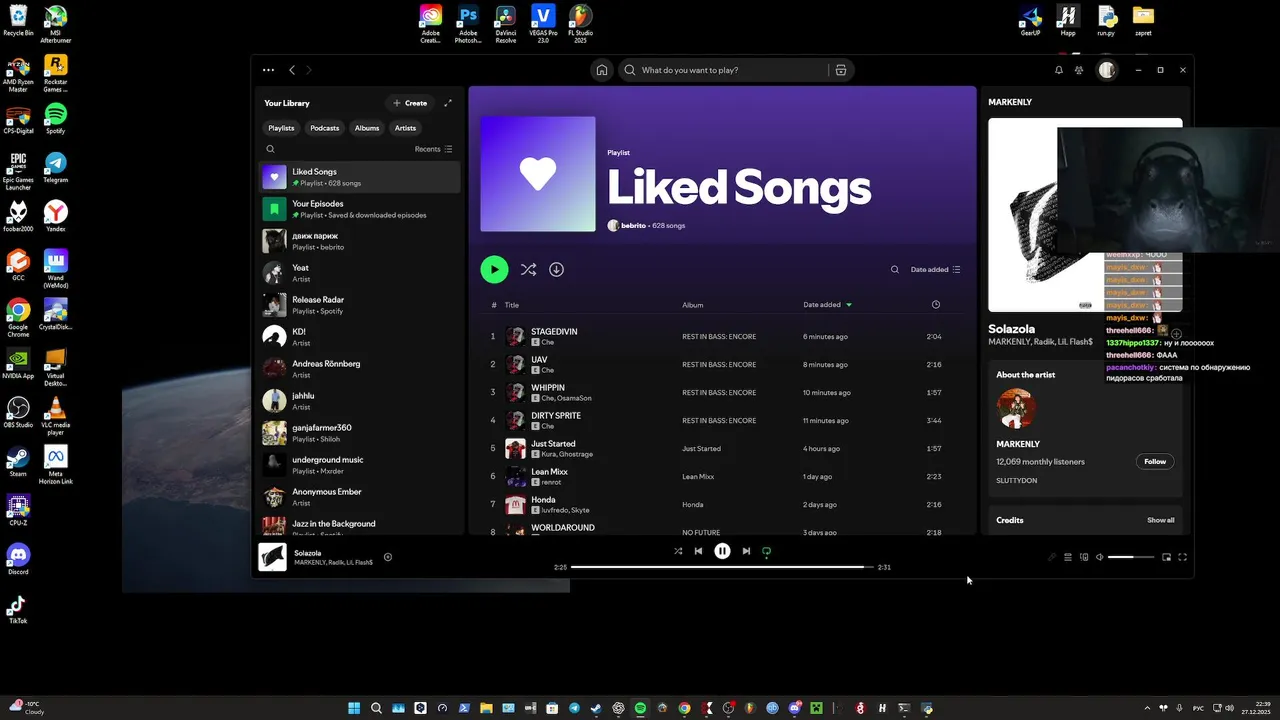The height and width of the screenshot is (720, 1280).
Task: Open the profile avatar menu
Action: [x=1106, y=70]
